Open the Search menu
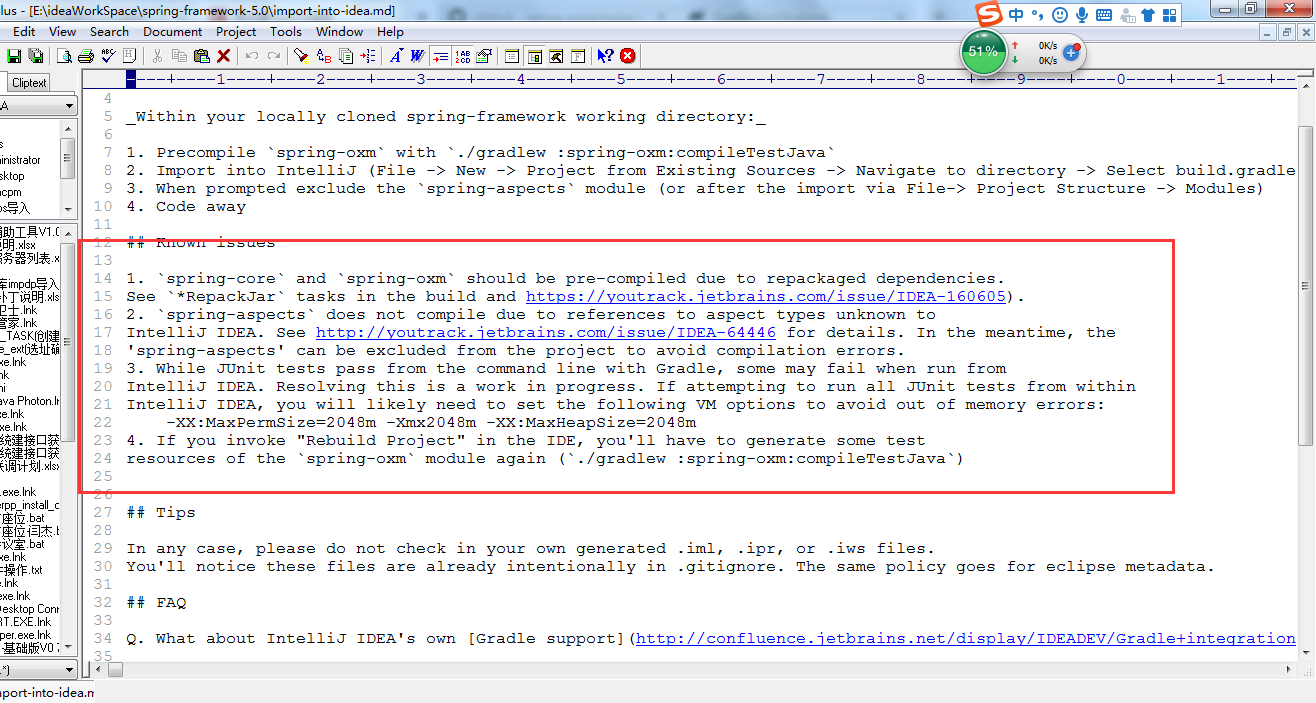Viewport: 1316px width, 703px height. (109, 31)
